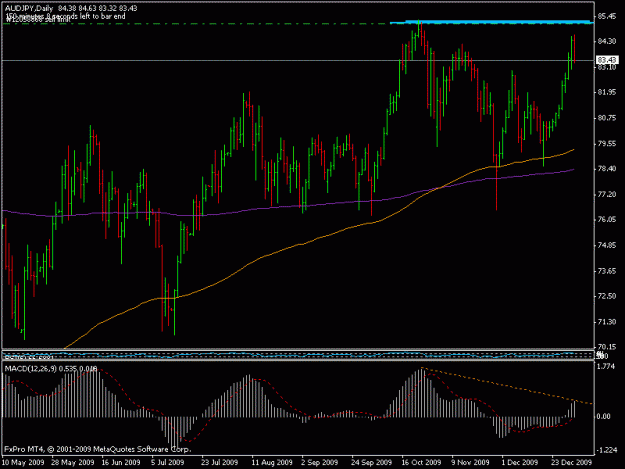
Task: Select the green dashed horizontal line at top
Action: 196,24
